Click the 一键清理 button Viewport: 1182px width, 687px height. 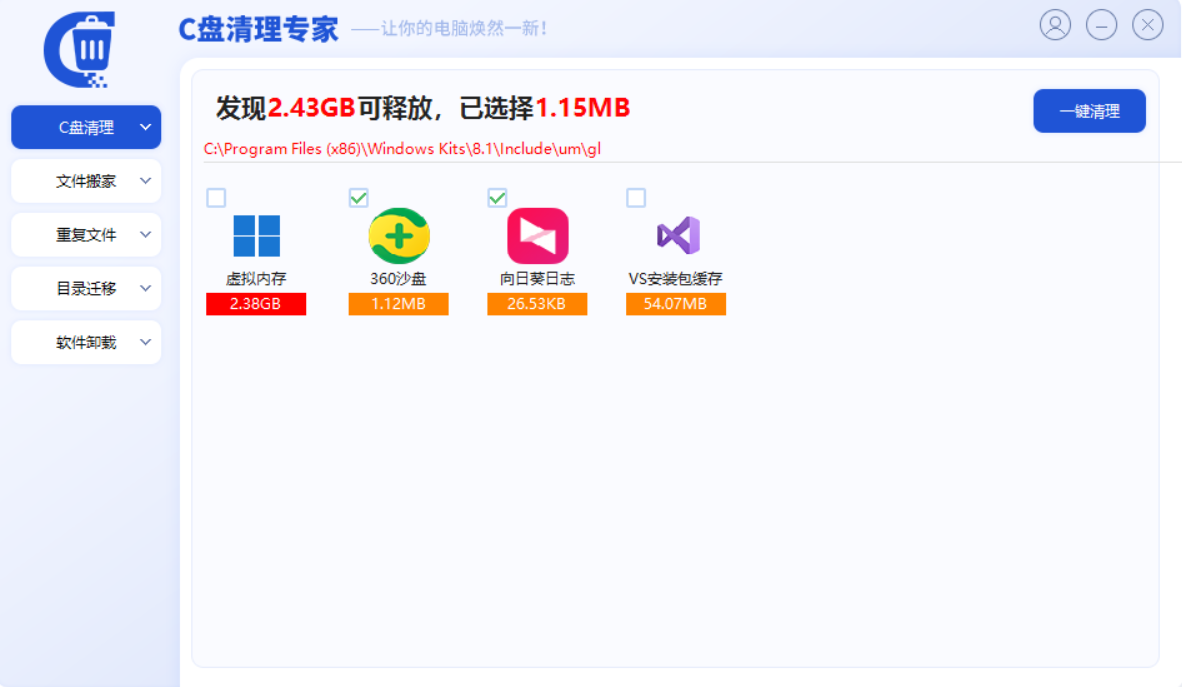pos(1089,111)
